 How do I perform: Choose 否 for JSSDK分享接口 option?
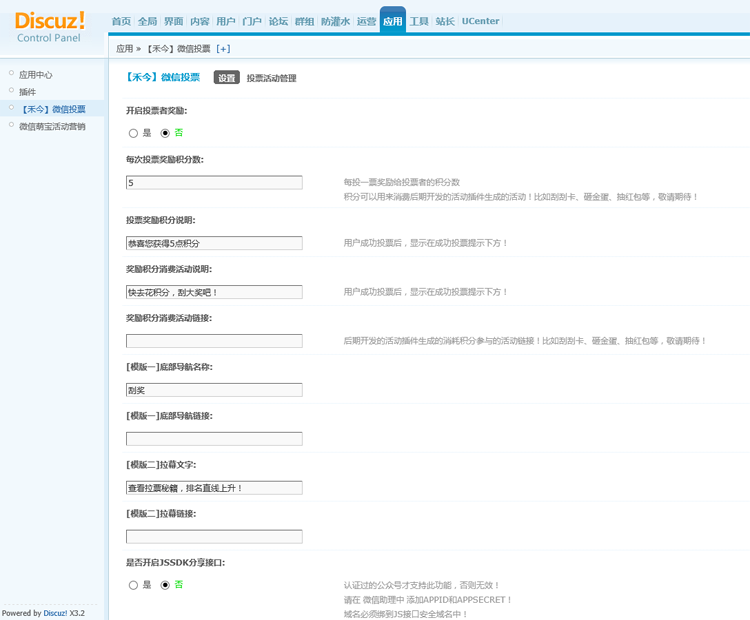166,585
